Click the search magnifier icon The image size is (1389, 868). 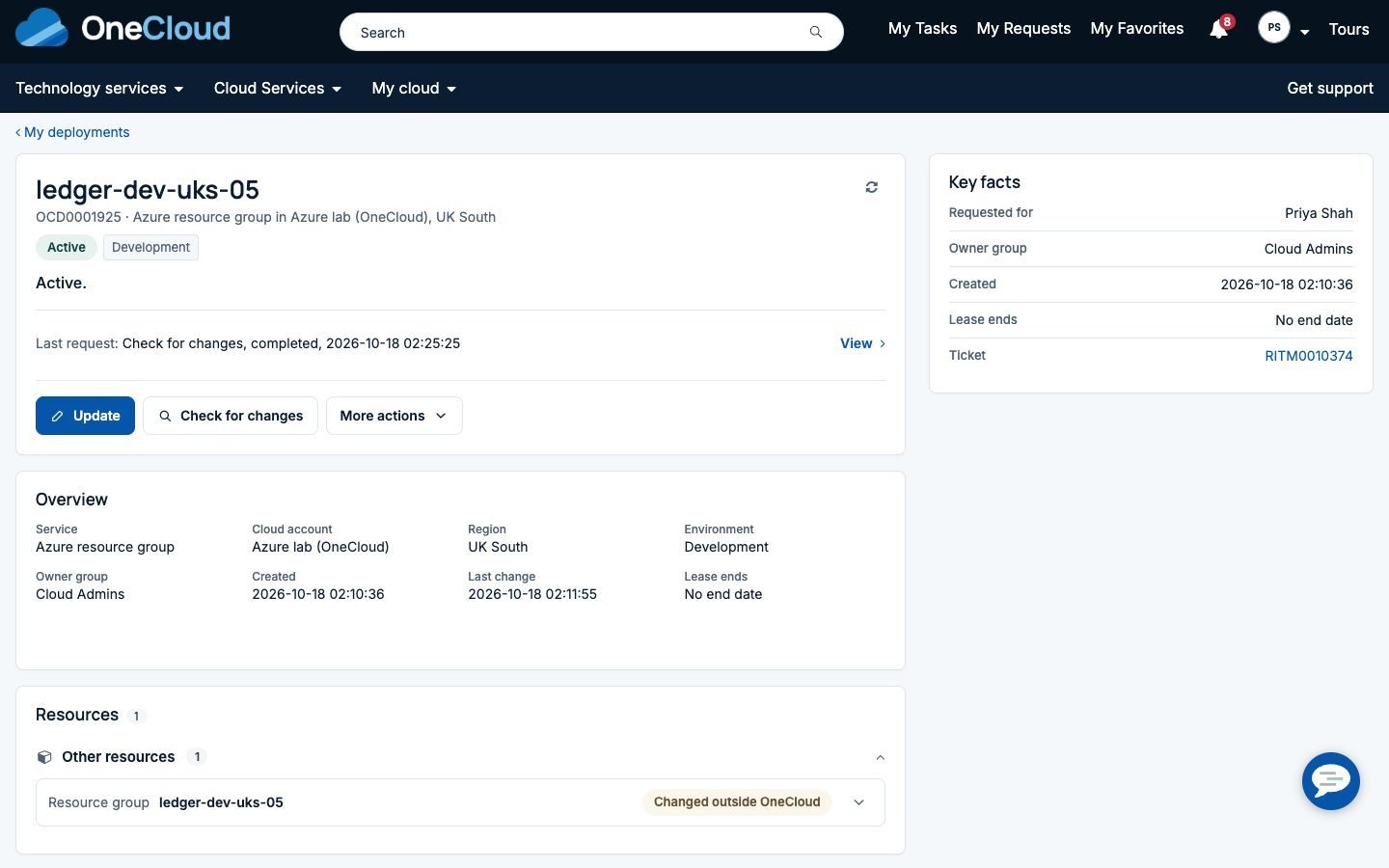coord(816,32)
